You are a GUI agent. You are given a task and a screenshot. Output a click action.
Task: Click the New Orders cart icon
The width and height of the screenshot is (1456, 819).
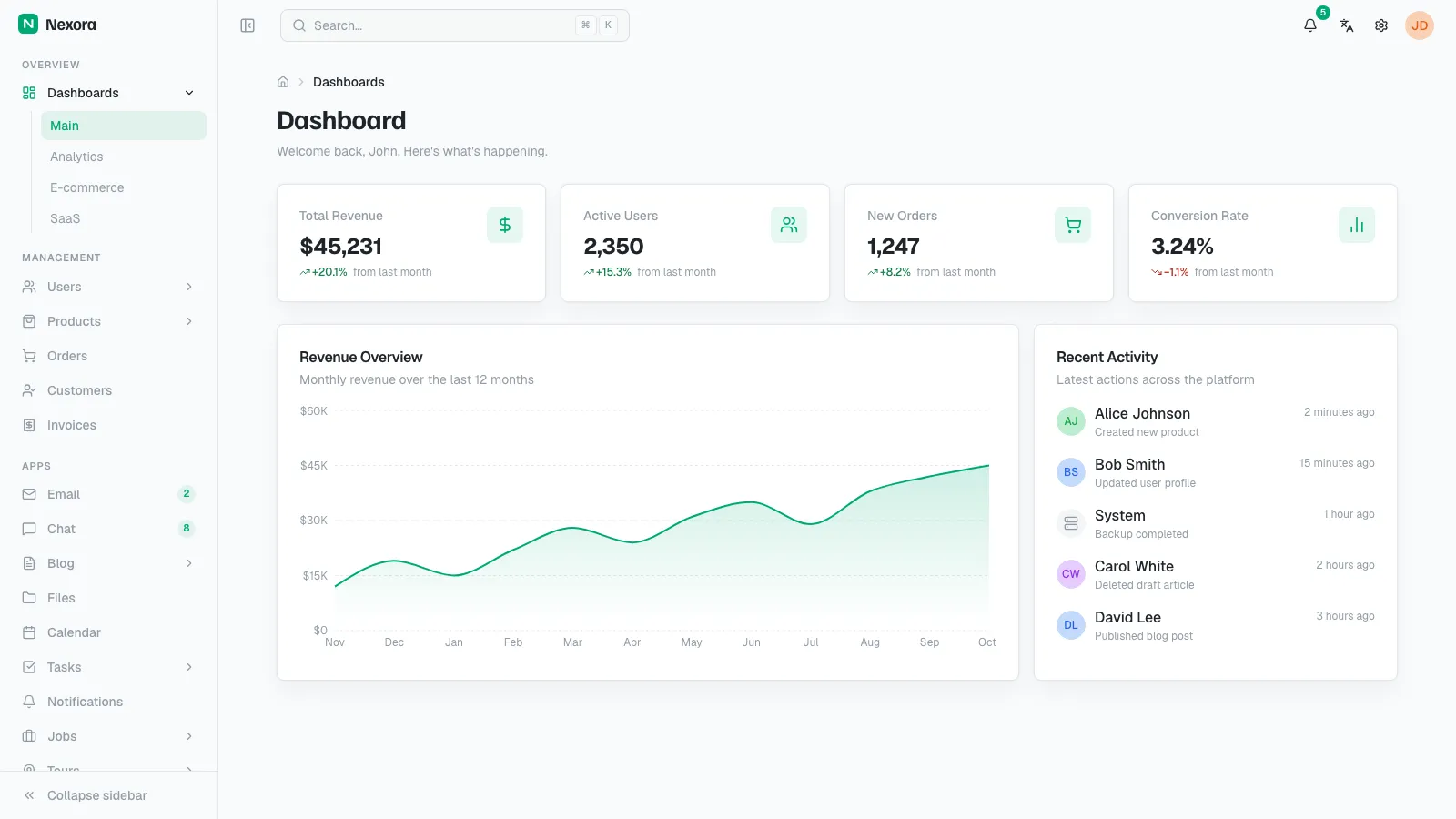pos(1073,225)
